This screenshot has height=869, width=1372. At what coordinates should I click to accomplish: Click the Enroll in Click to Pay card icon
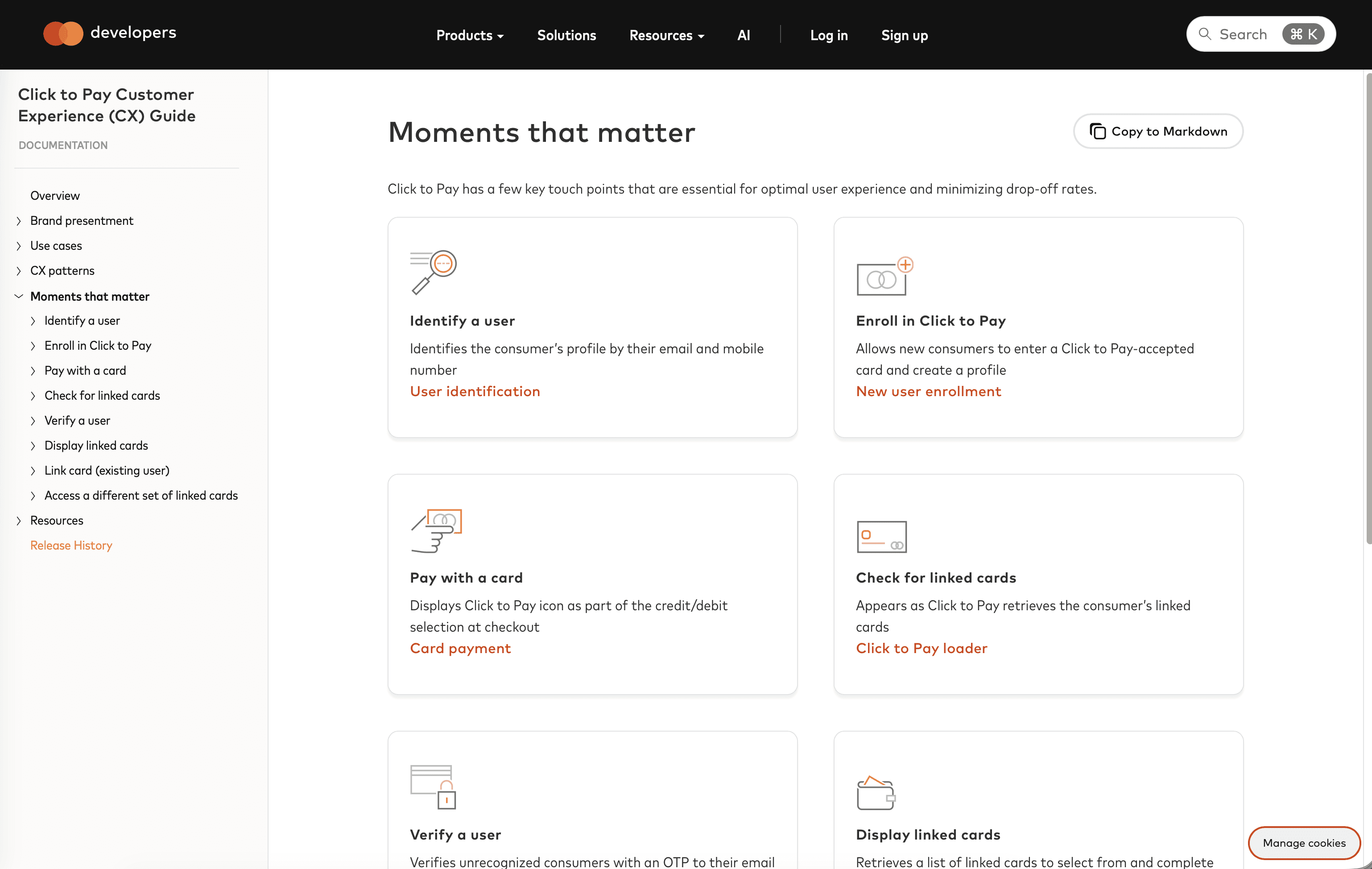(x=884, y=277)
